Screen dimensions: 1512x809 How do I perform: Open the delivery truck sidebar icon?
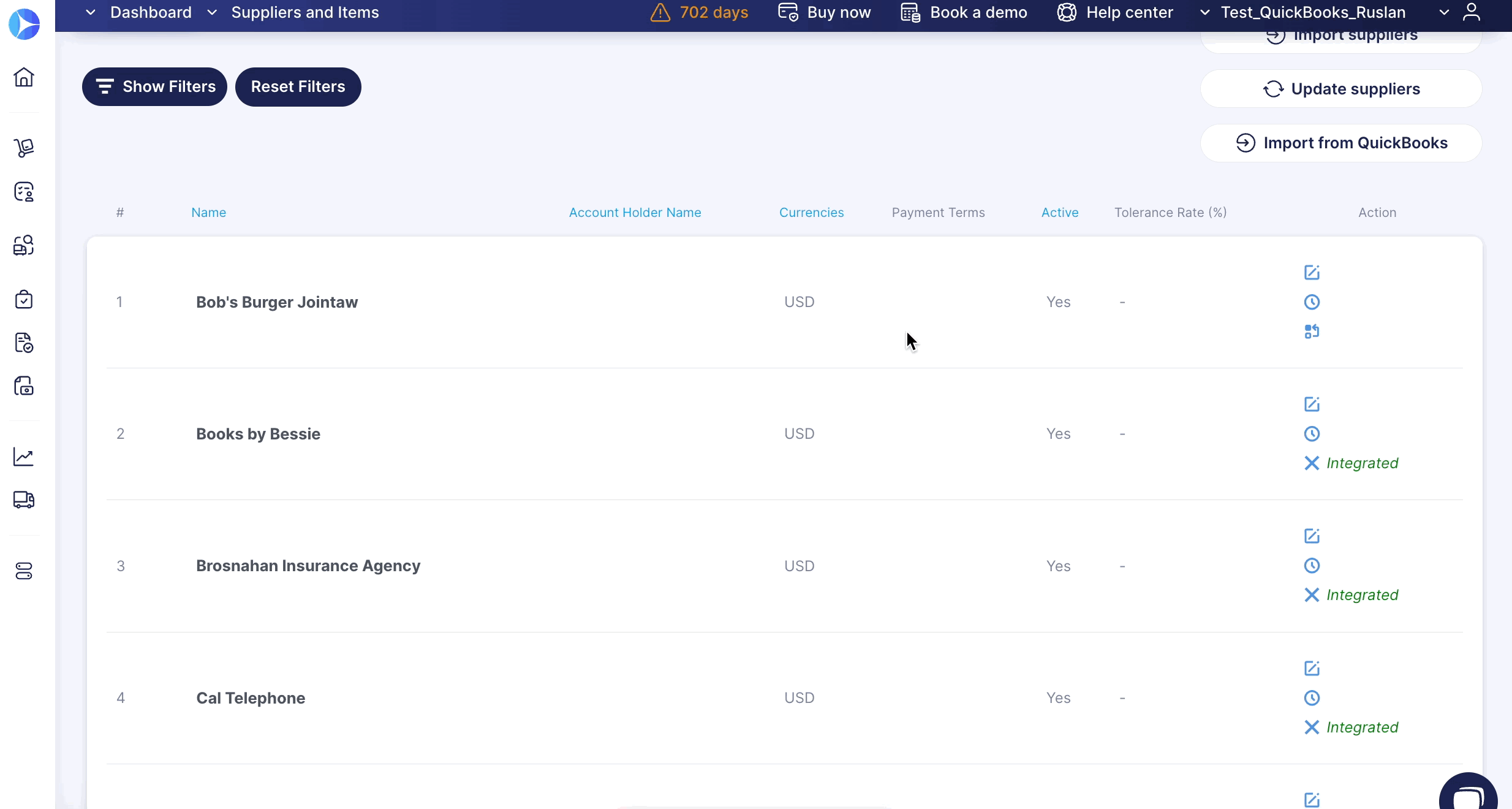coord(24,500)
